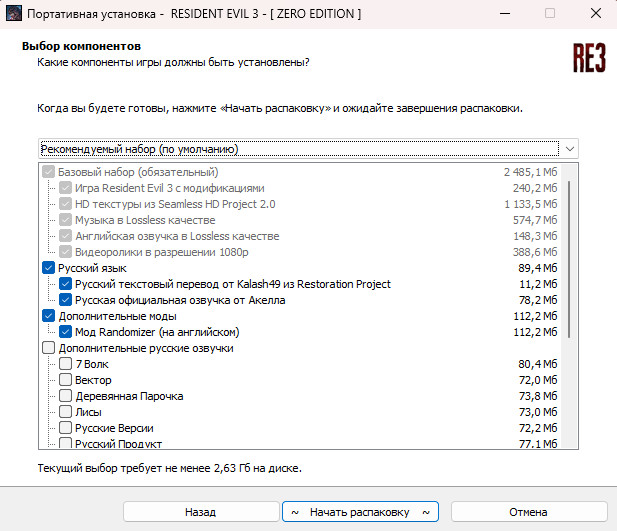The height and width of the screenshot is (531, 617).
Task: Open the Рекомендуемый набор component set dropdown
Action: [x=308, y=149]
